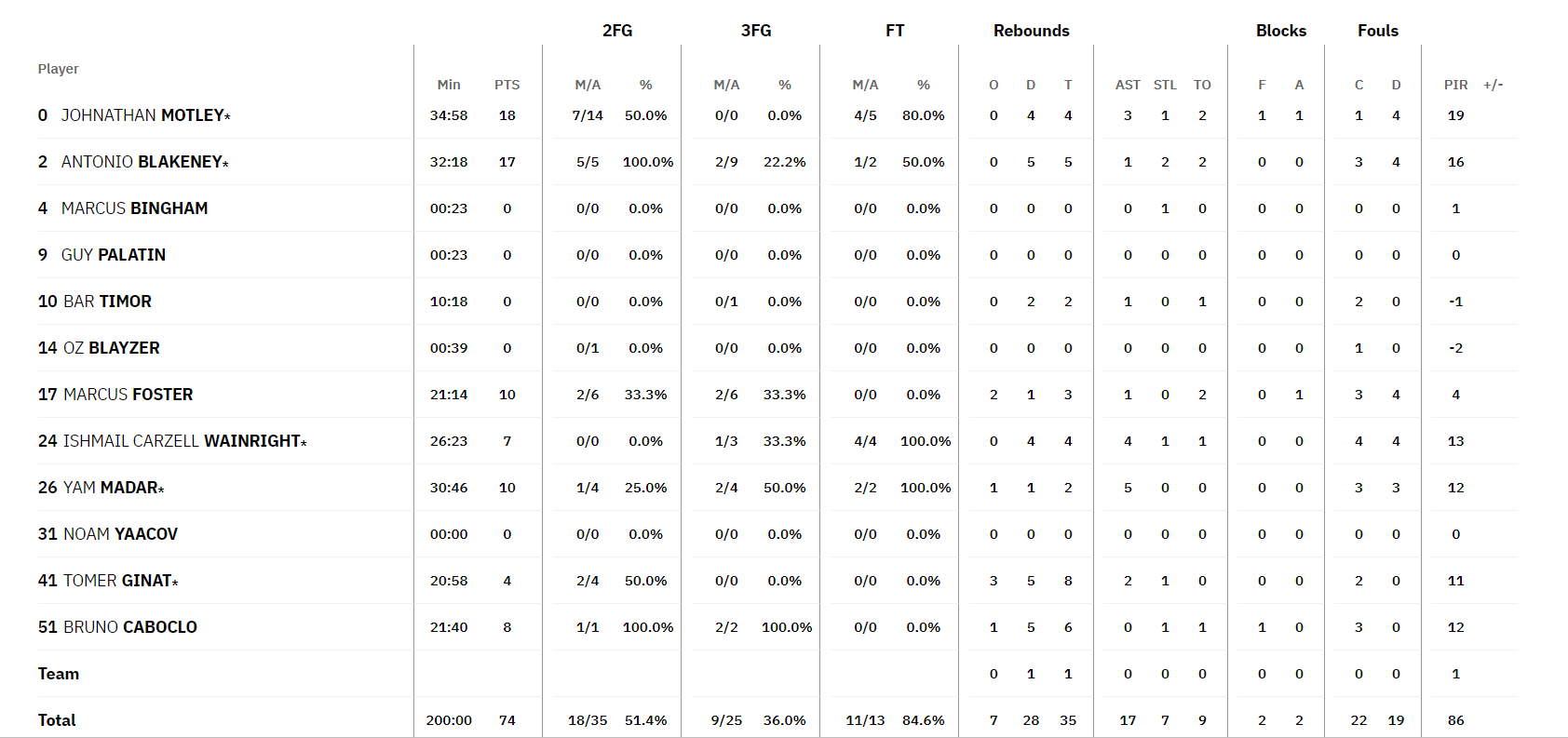Open Johnathan Motley player link
The width and height of the screenshot is (1568, 738).
click(x=144, y=115)
